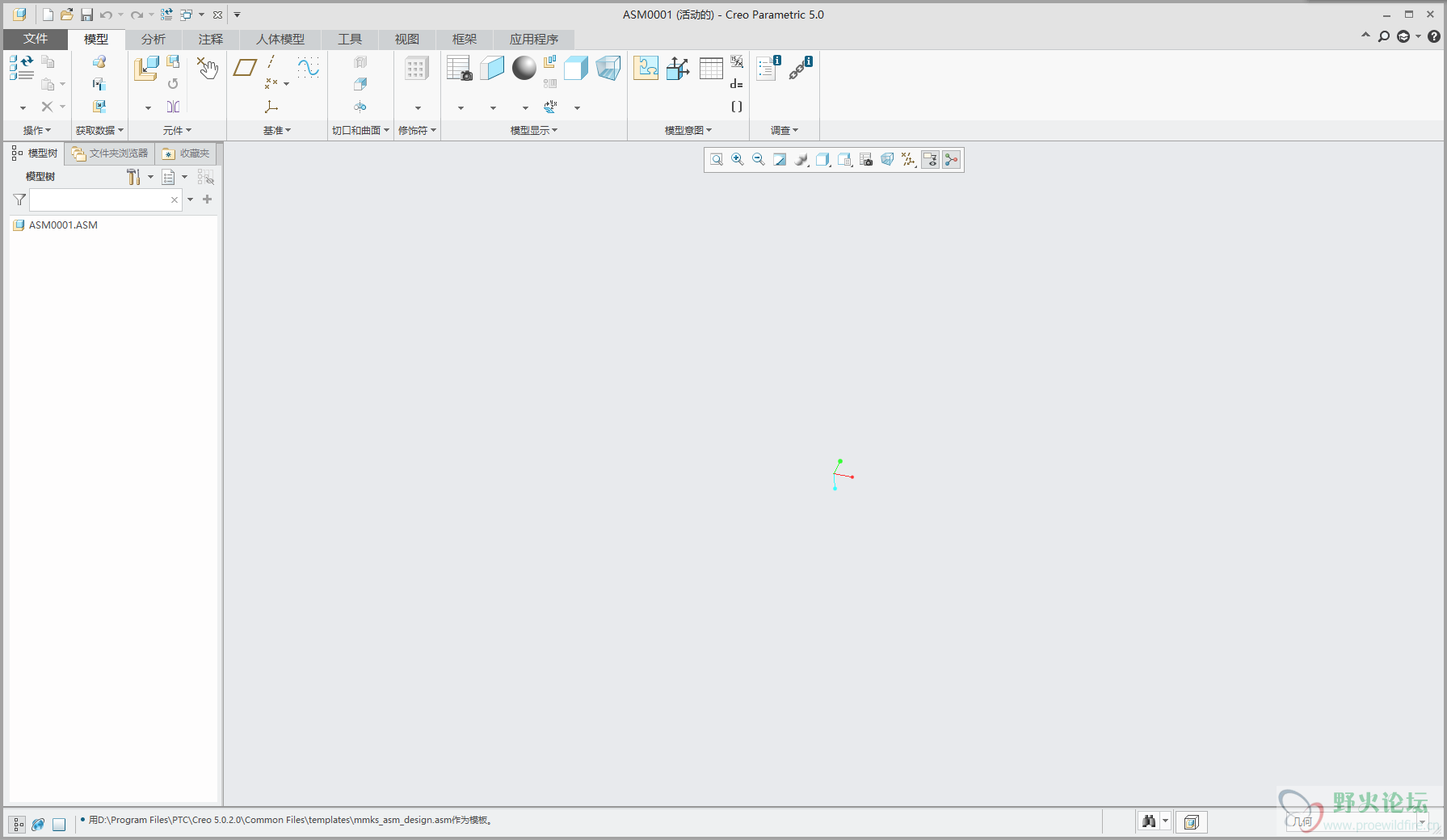Expand the 操作 group dropdown
The height and width of the screenshot is (840, 1447).
(x=37, y=130)
